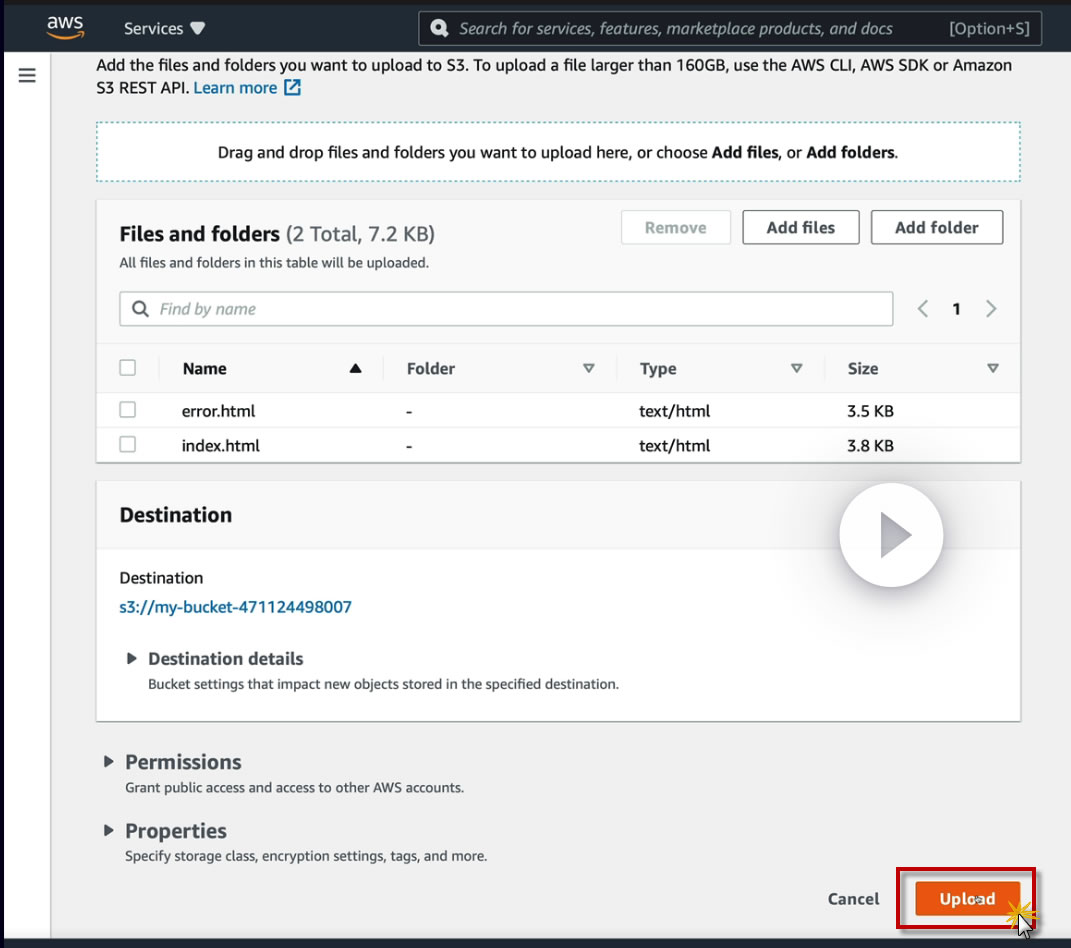This screenshot has width=1071, height=948.
Task: Click the Size column sort arrow
Action: 993,368
